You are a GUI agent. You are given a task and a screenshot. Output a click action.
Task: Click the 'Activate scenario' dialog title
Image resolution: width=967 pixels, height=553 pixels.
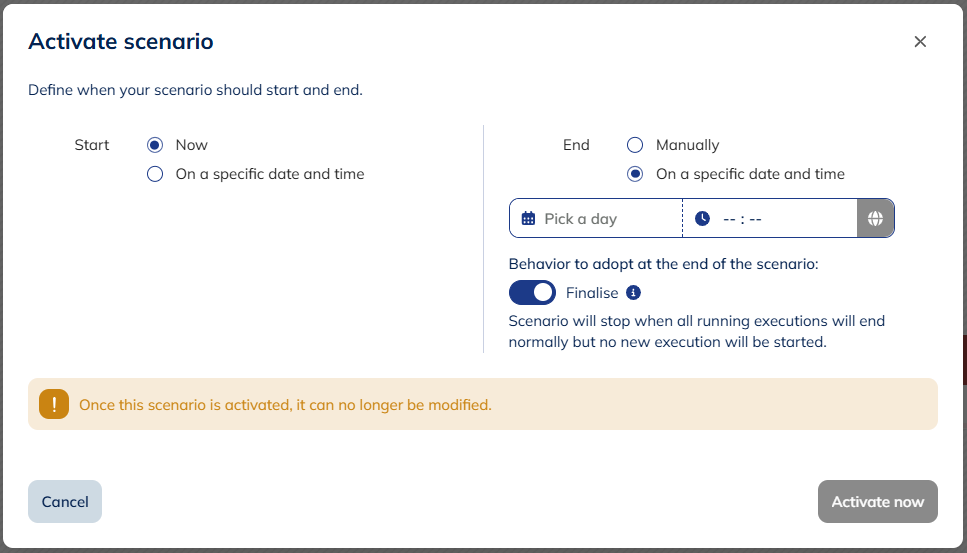coord(121,42)
